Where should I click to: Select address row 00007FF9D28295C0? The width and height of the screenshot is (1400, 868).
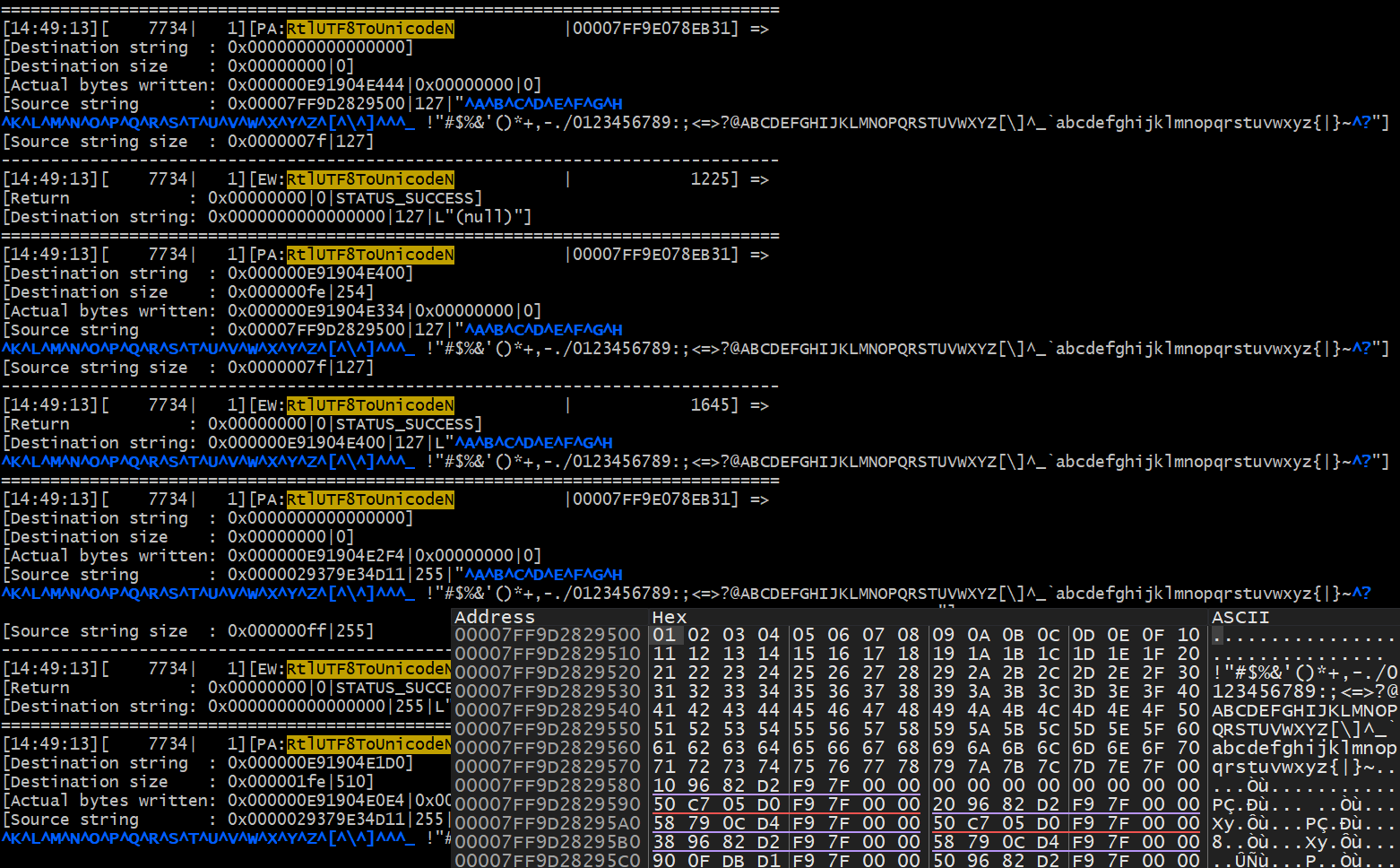[548, 861]
